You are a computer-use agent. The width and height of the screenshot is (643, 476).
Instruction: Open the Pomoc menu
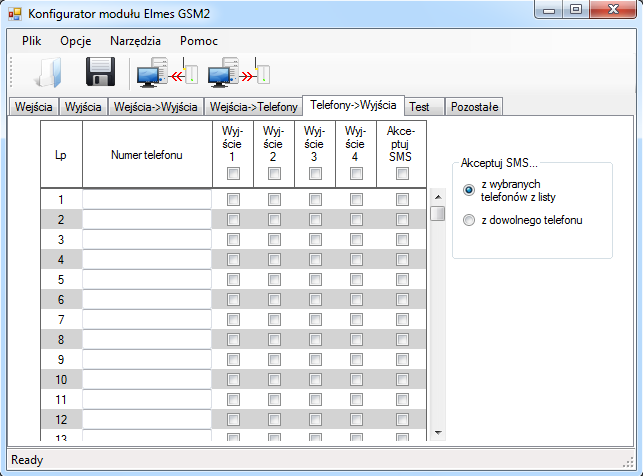(x=198, y=41)
